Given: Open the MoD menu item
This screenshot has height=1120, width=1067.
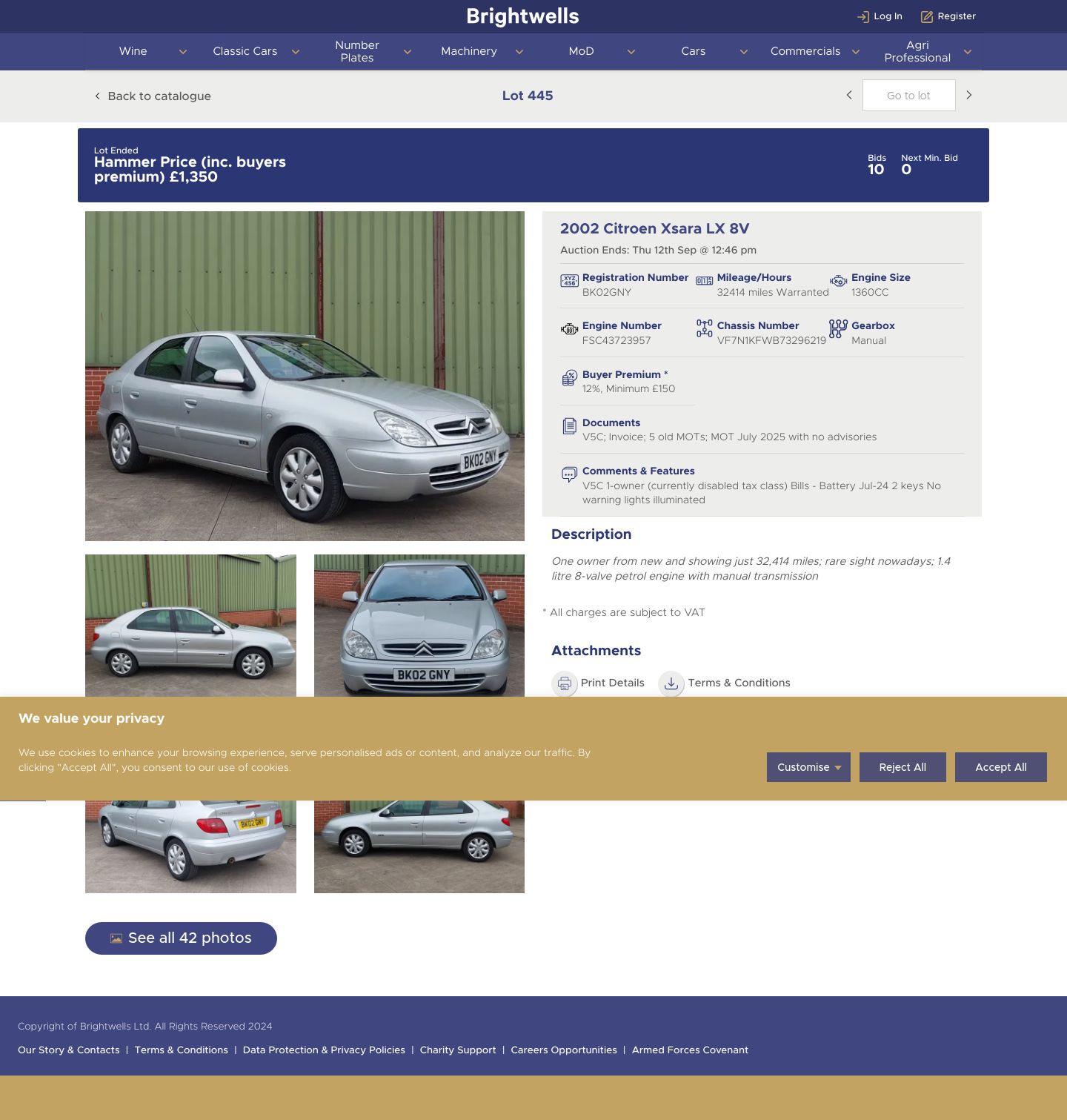Looking at the screenshot, I should pyautogui.click(x=582, y=51).
